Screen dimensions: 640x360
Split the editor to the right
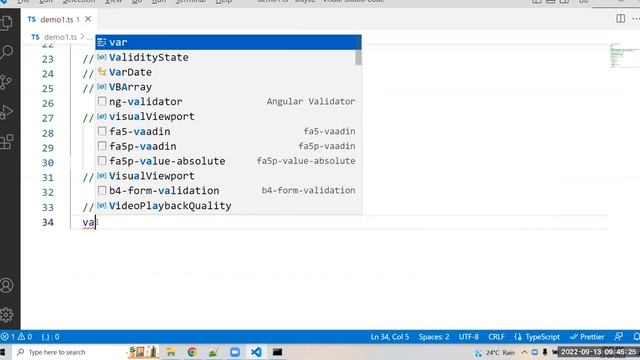point(620,19)
